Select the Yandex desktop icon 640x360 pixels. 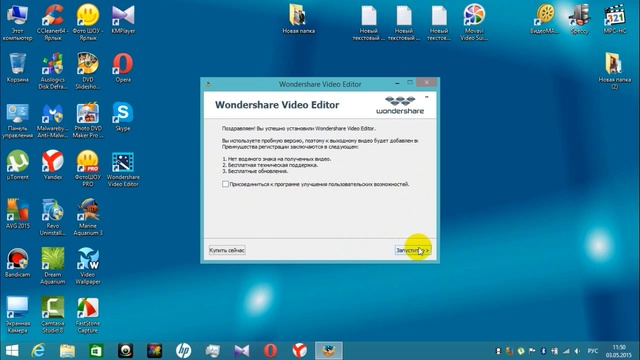pos(53,165)
